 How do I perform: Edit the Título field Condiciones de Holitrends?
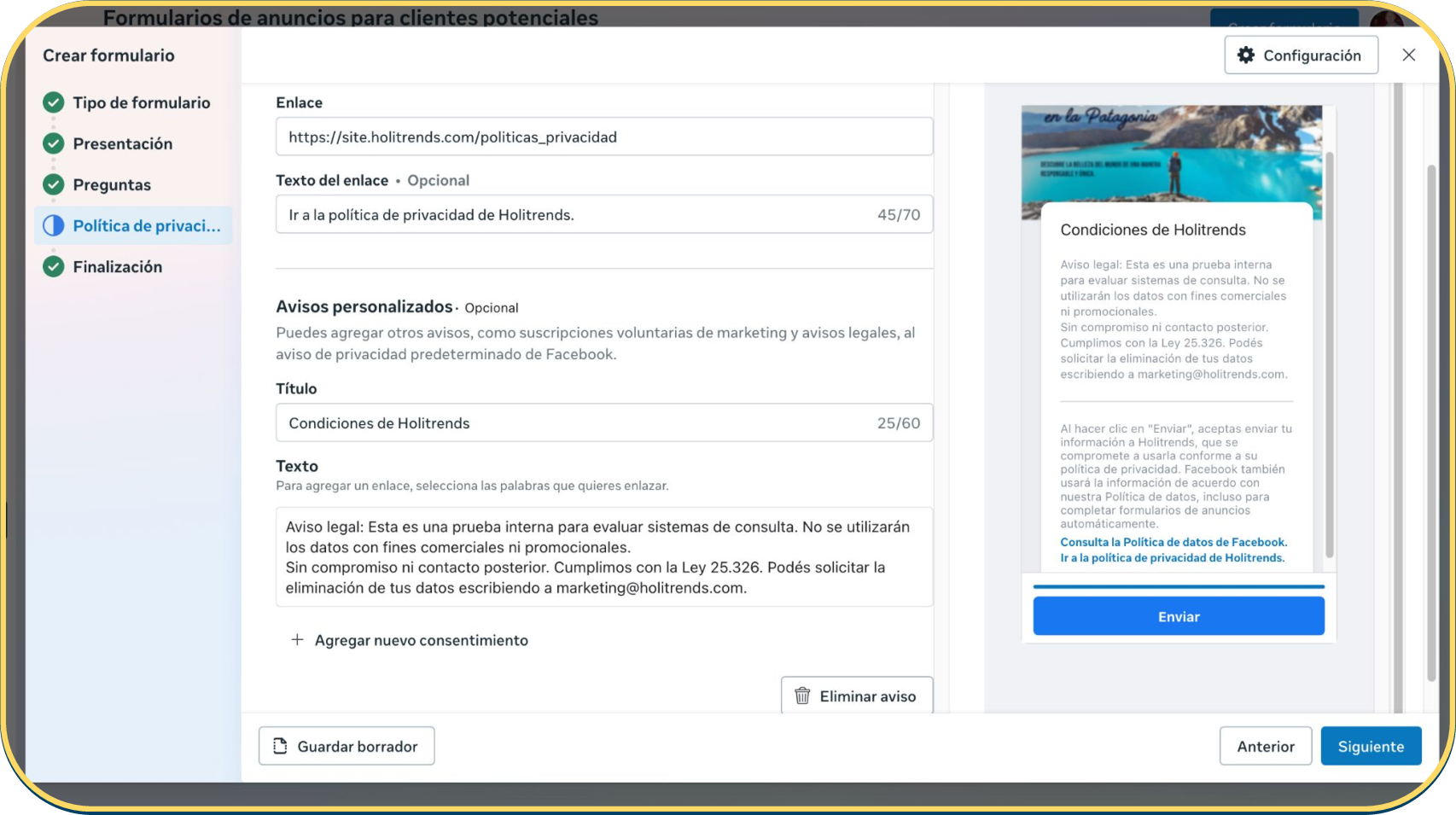(604, 422)
